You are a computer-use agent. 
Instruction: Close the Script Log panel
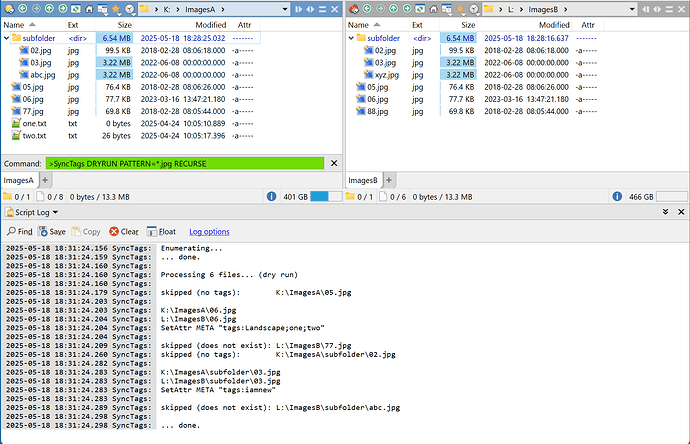tap(681, 212)
